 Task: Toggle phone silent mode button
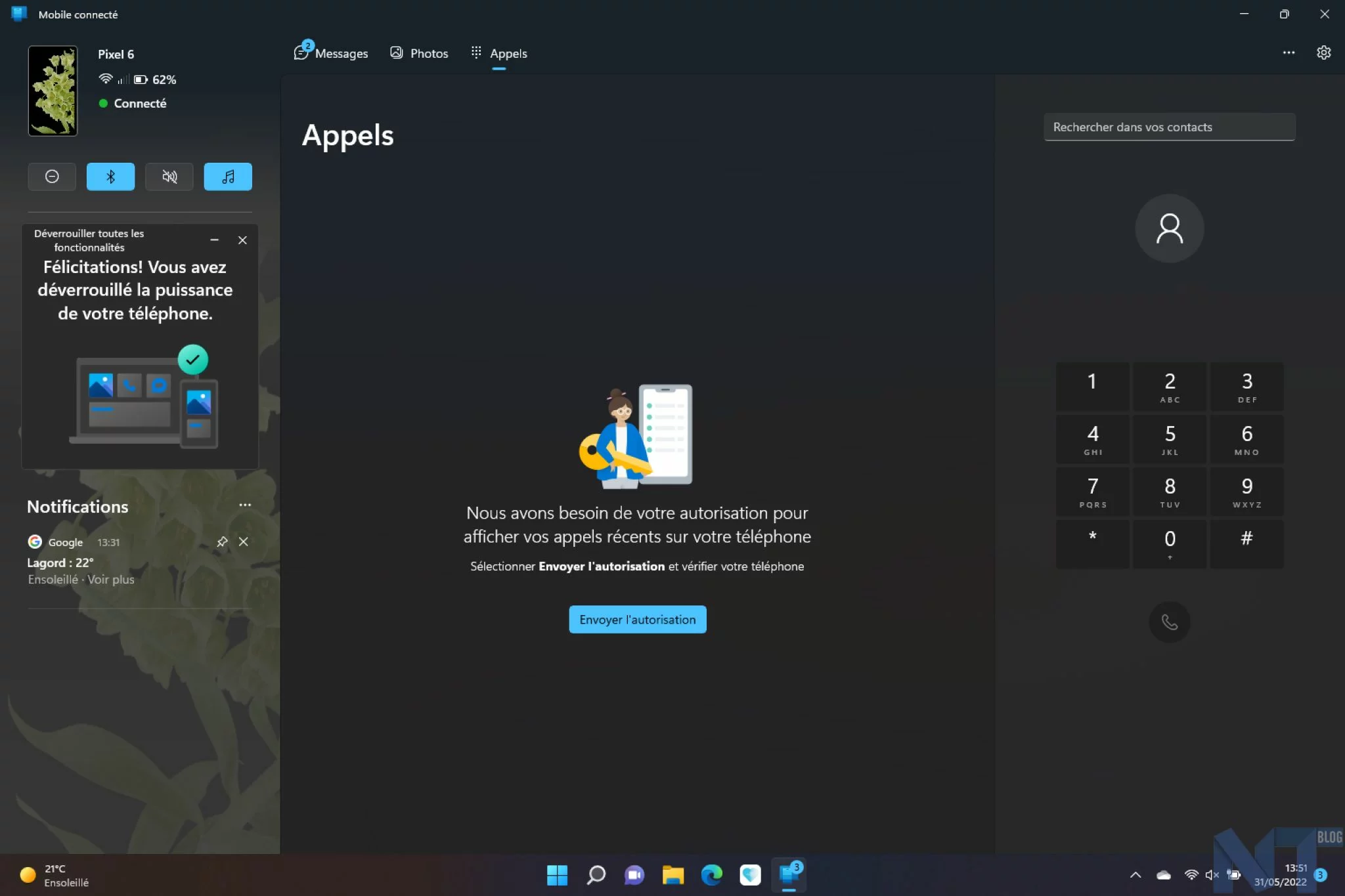pos(169,177)
